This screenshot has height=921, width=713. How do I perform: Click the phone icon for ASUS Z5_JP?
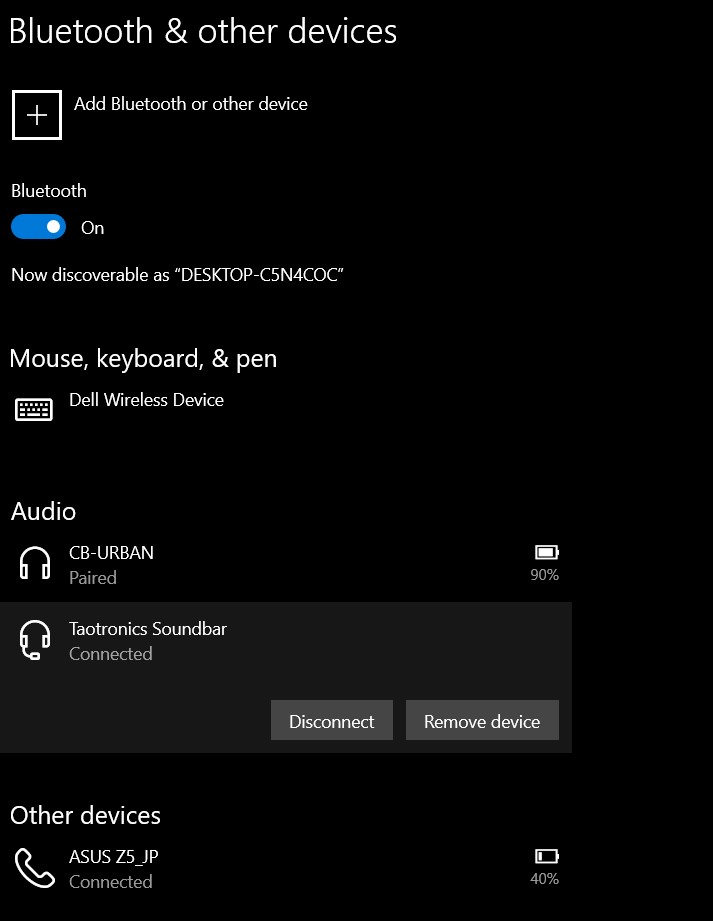click(35, 868)
